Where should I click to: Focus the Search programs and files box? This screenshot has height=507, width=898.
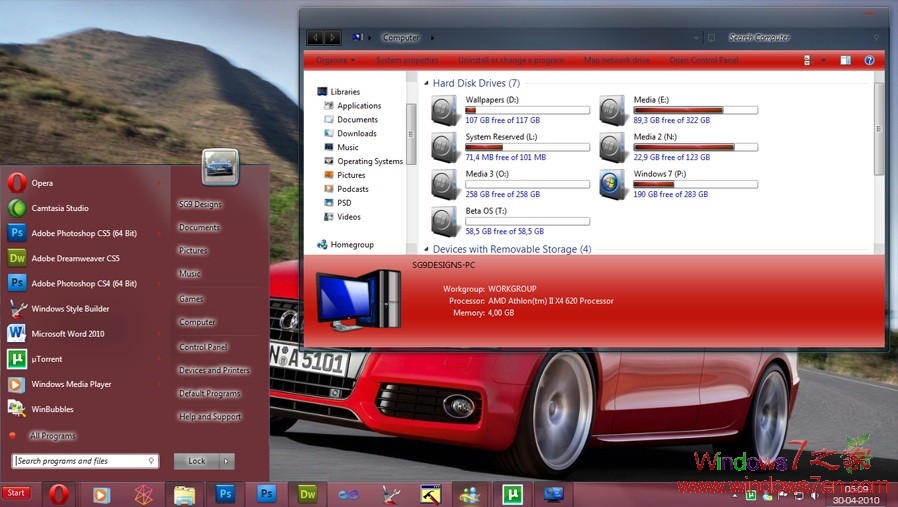point(85,461)
